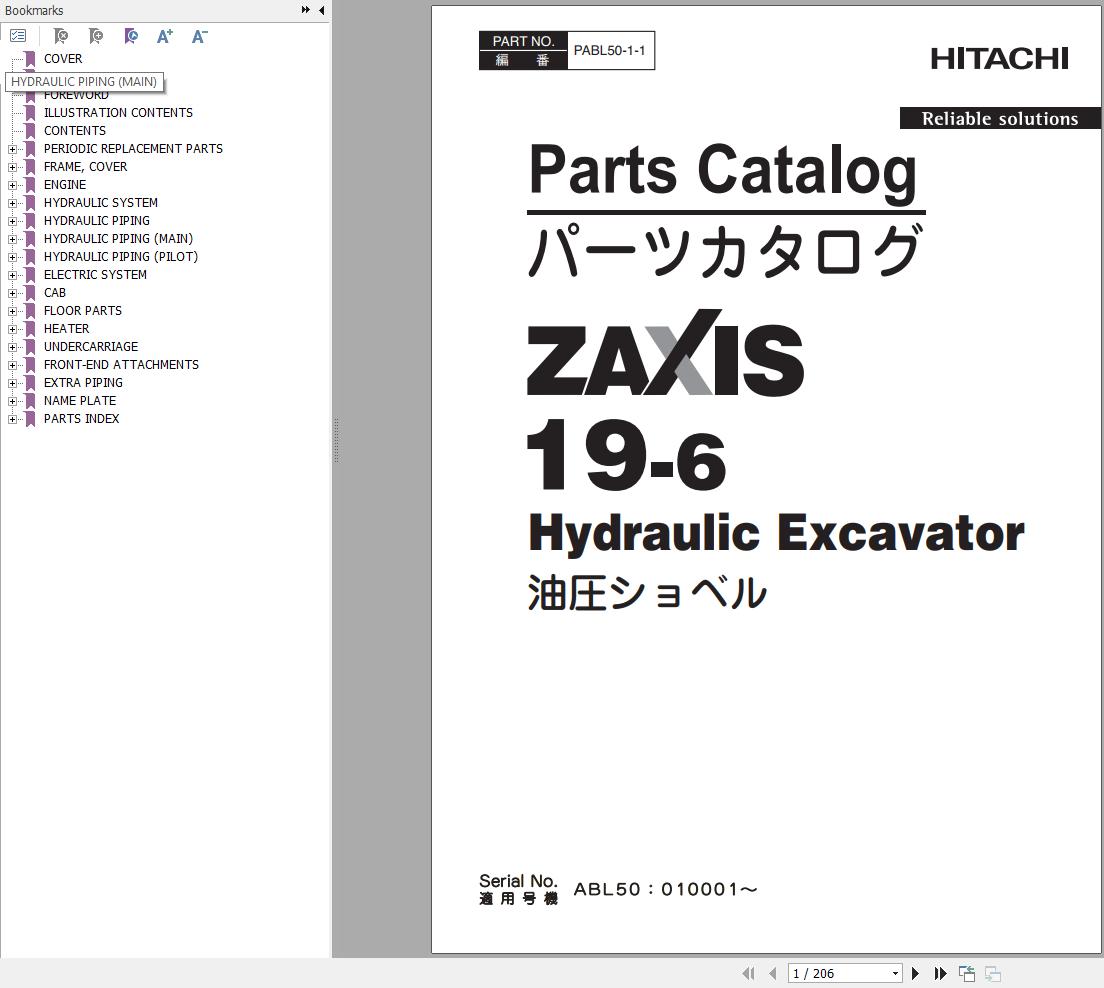The image size is (1104, 988).
Task: Click the bookmark icon beside COVER
Action: click(30, 59)
